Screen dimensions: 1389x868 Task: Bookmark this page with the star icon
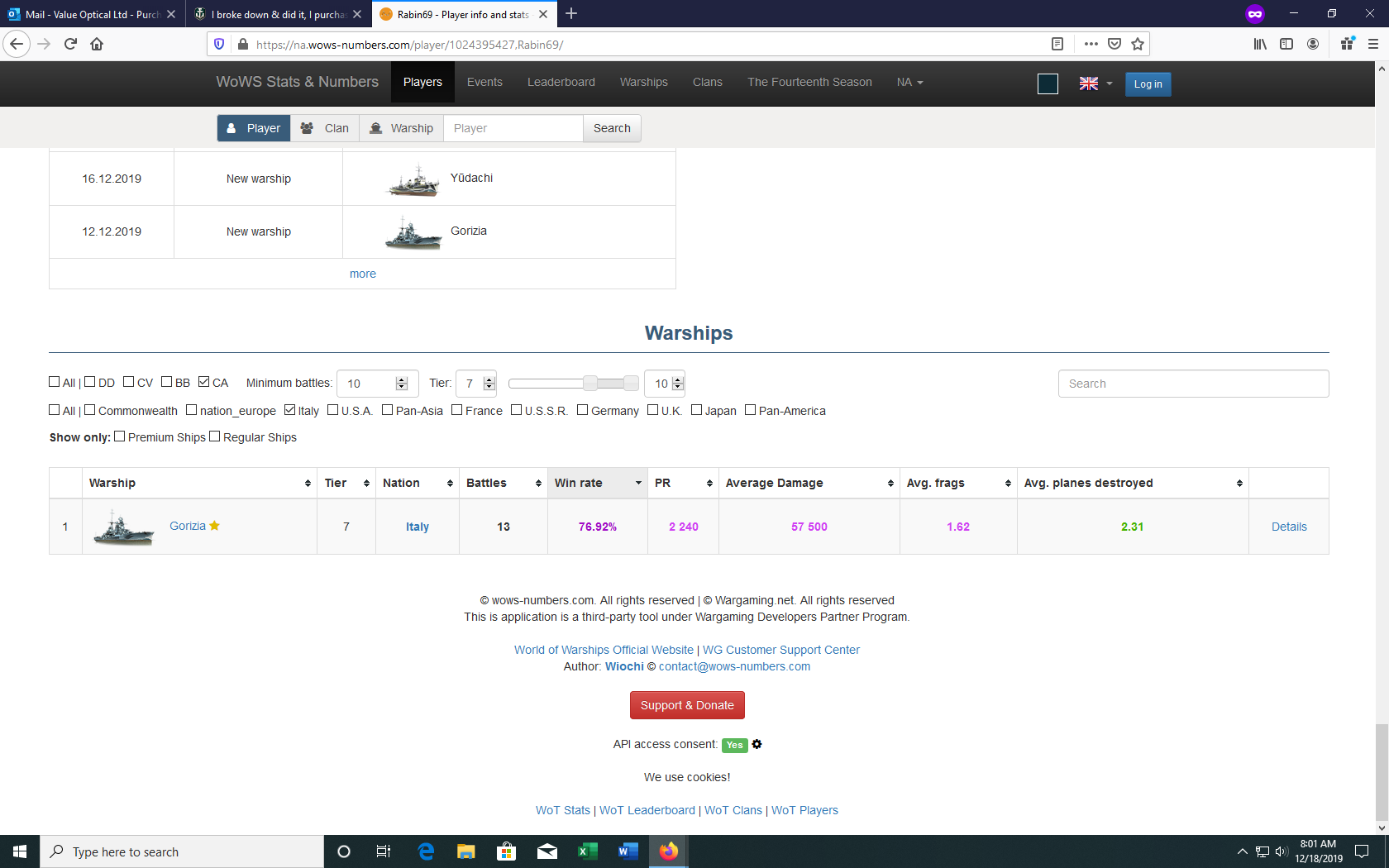click(x=1138, y=44)
